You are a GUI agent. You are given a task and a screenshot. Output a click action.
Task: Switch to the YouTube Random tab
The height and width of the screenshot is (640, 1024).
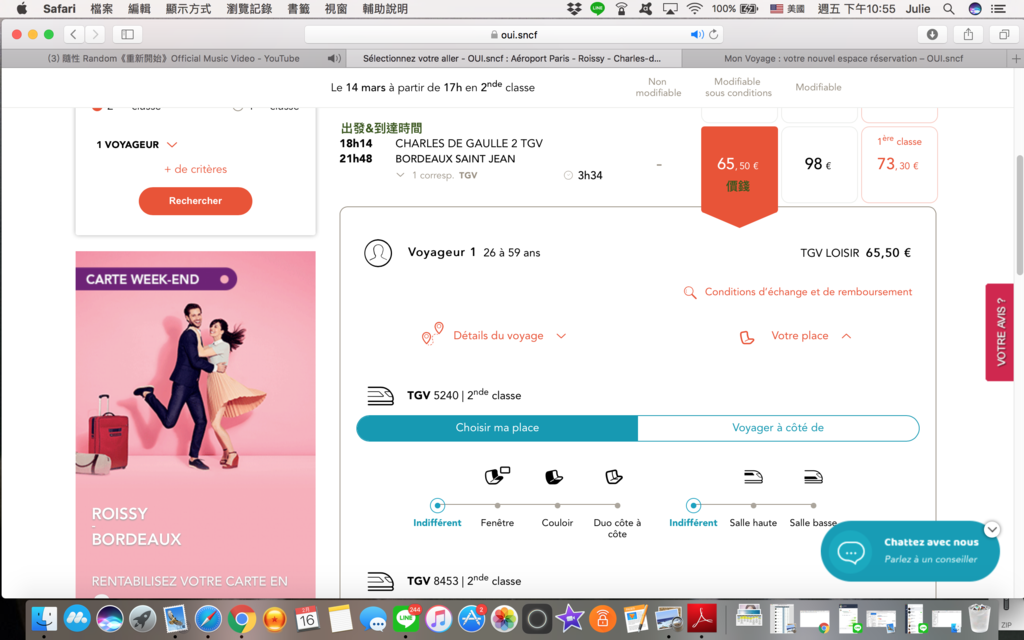(x=173, y=58)
